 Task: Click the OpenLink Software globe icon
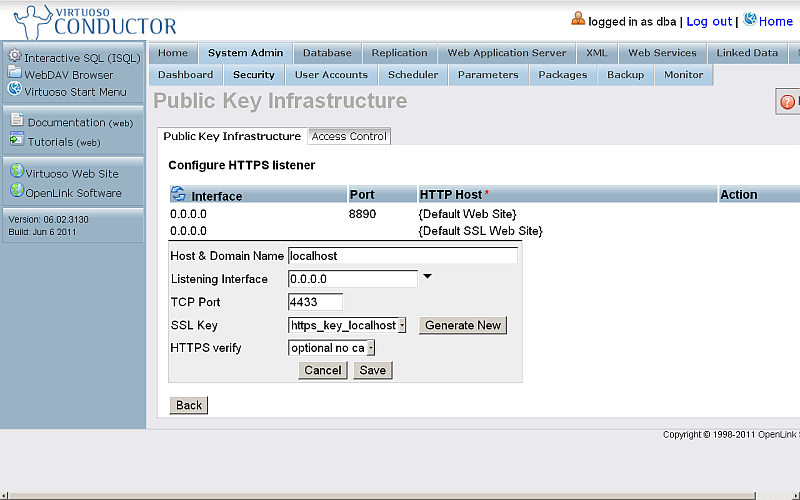tap(16, 192)
